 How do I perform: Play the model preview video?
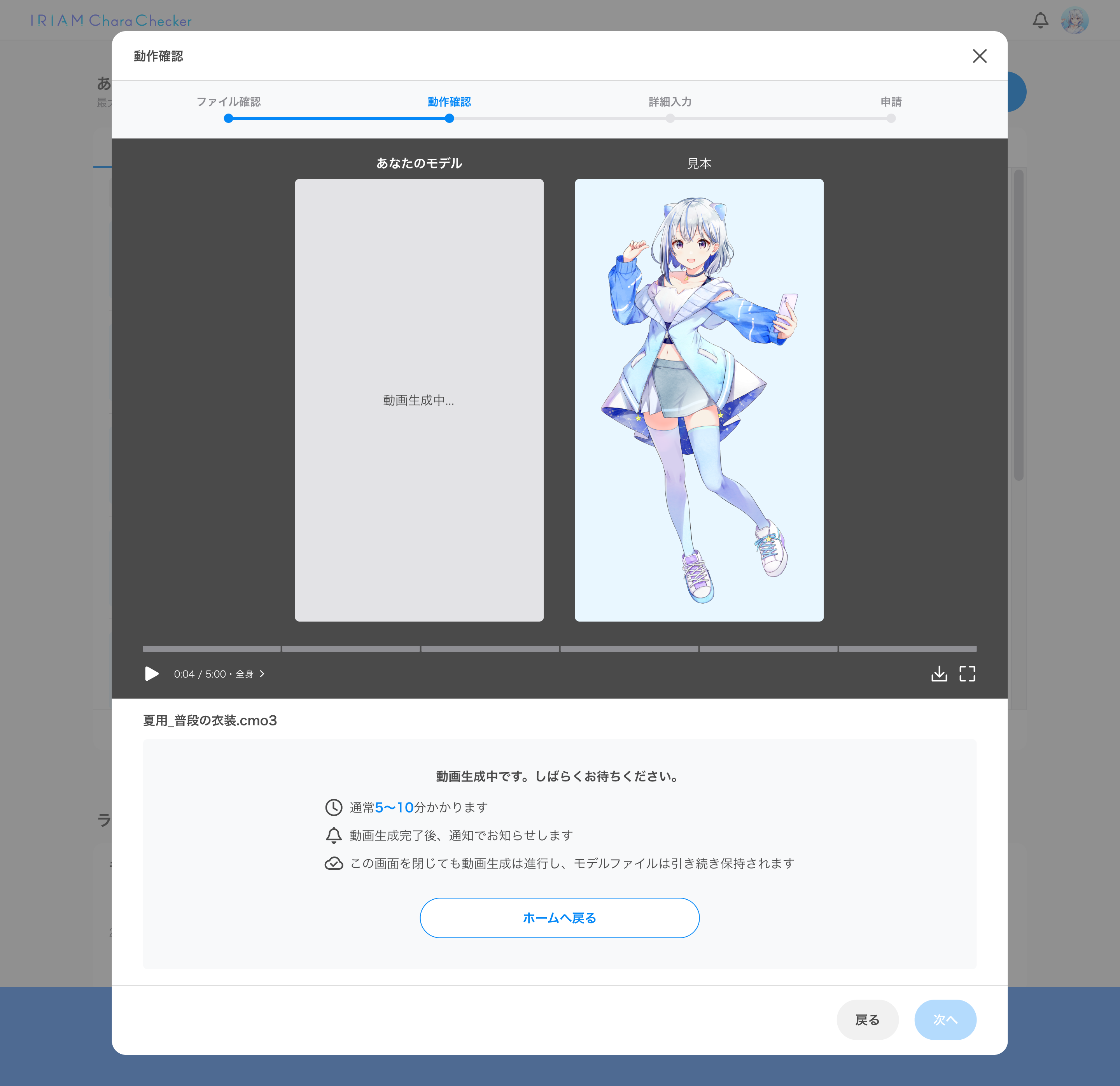click(x=151, y=674)
